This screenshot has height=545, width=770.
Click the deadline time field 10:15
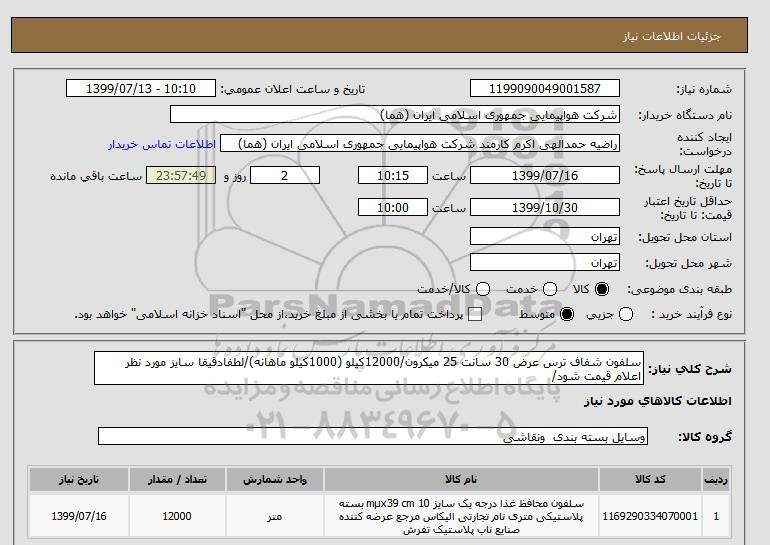click(x=393, y=175)
